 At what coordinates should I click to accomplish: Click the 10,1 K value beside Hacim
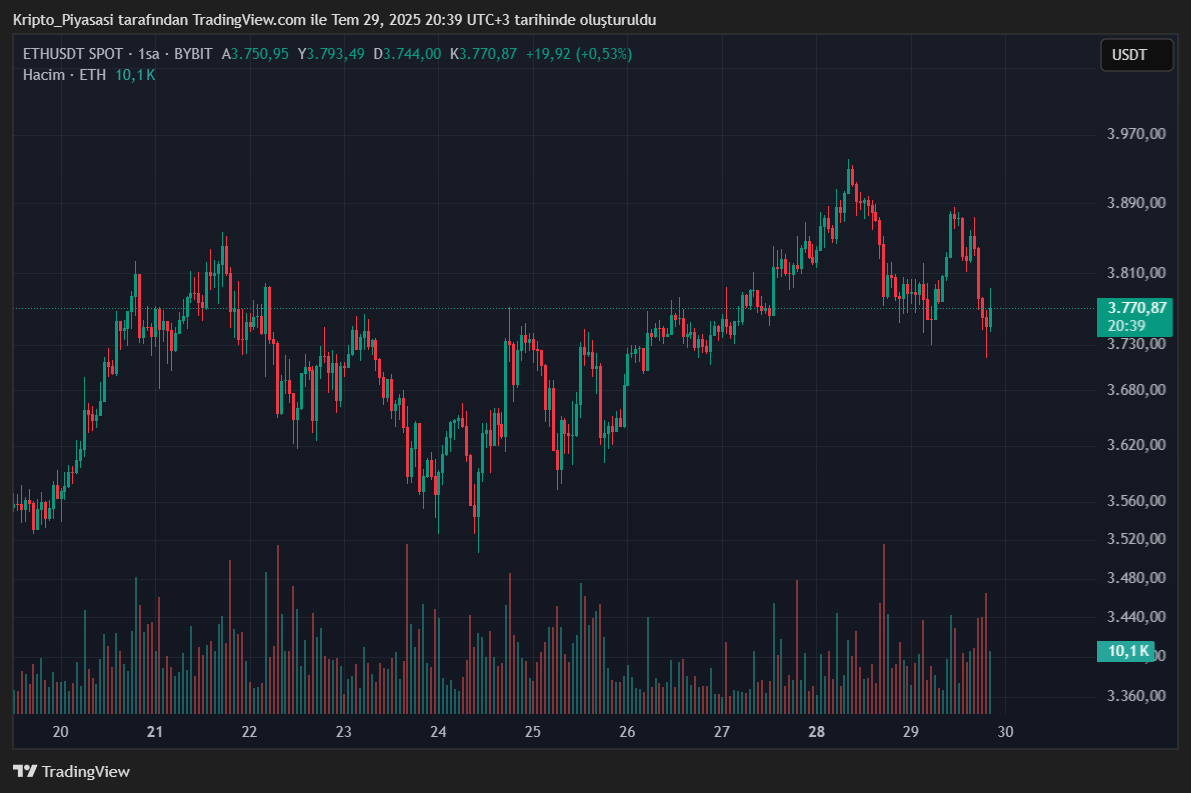click(x=134, y=75)
